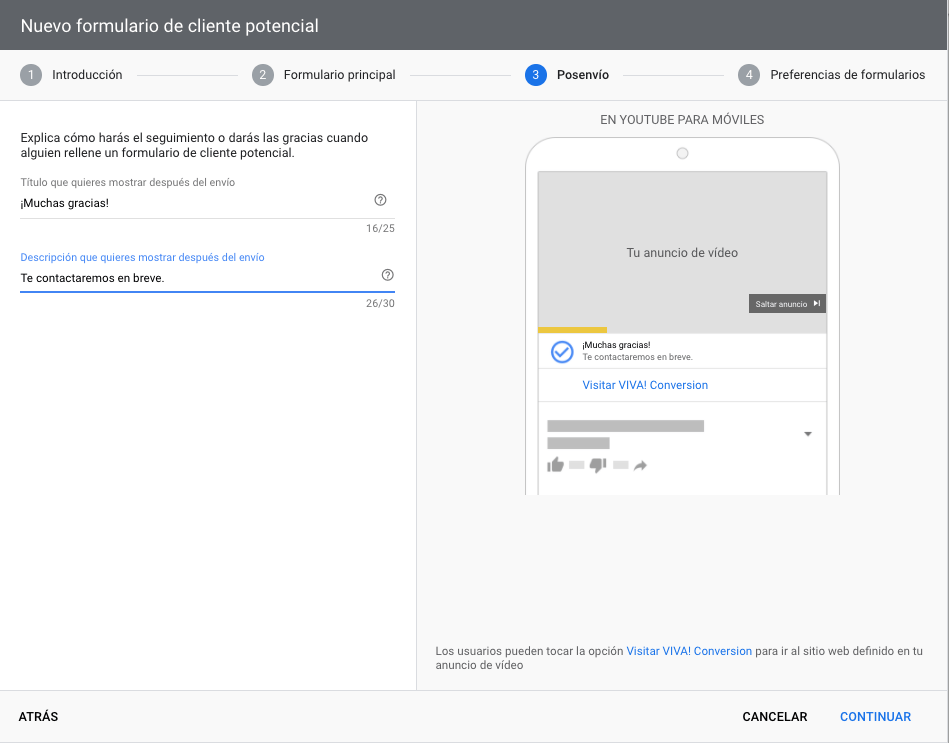
Task: Click the blue checkmark icon in the preview
Action: (x=562, y=352)
